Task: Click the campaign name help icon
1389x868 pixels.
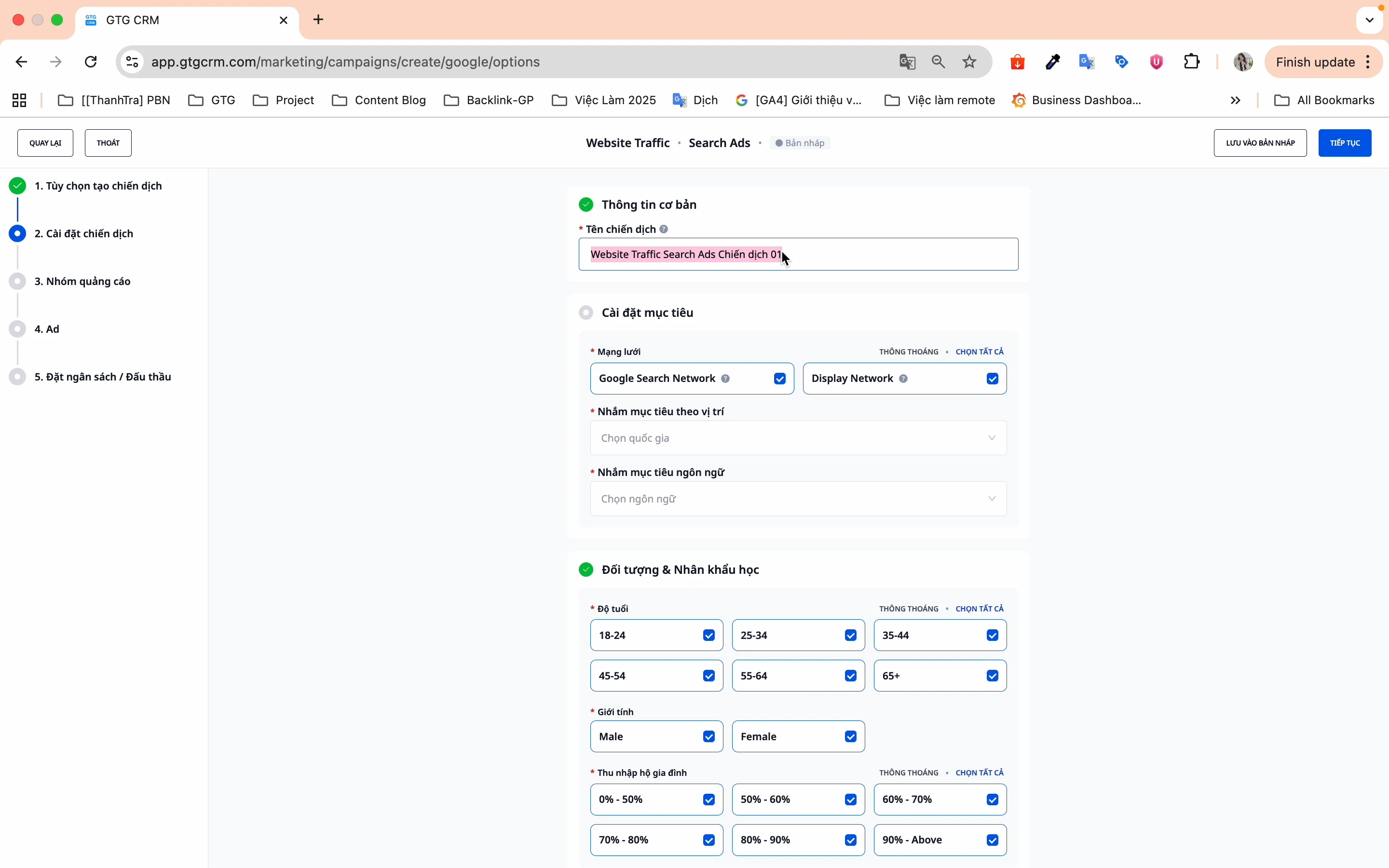Action: 664,229
